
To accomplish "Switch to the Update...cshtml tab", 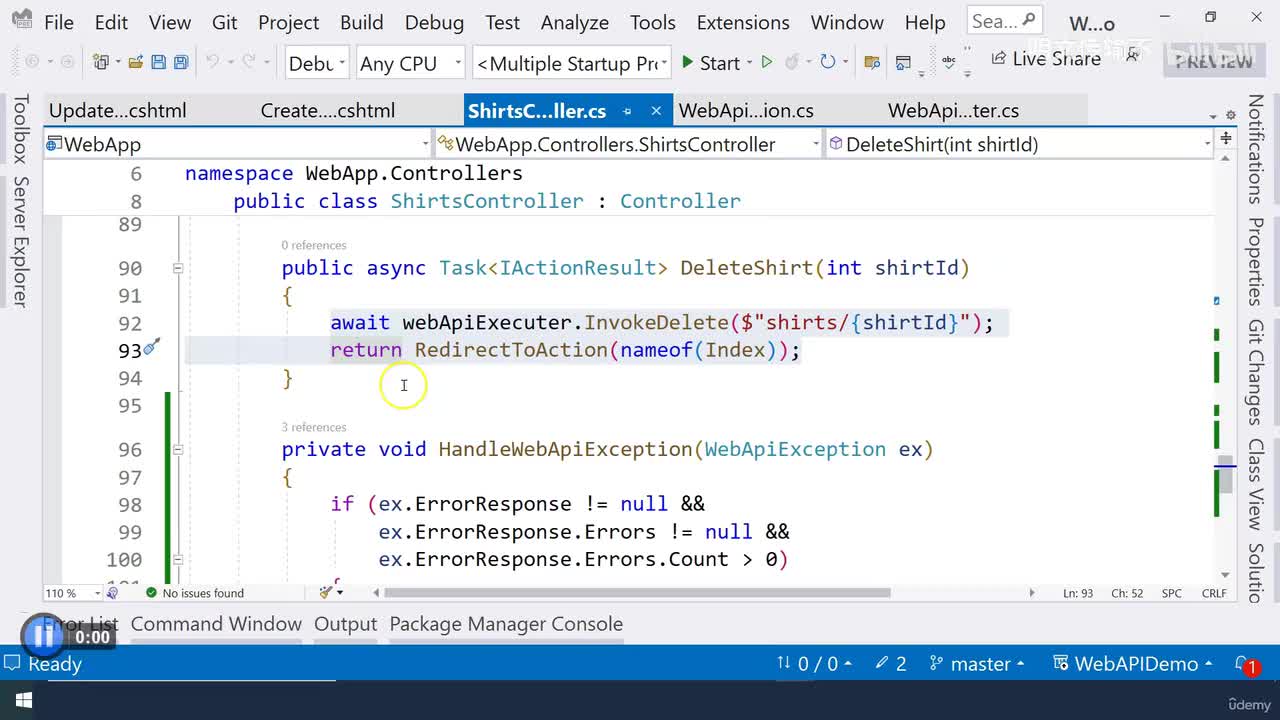I will [118, 111].
